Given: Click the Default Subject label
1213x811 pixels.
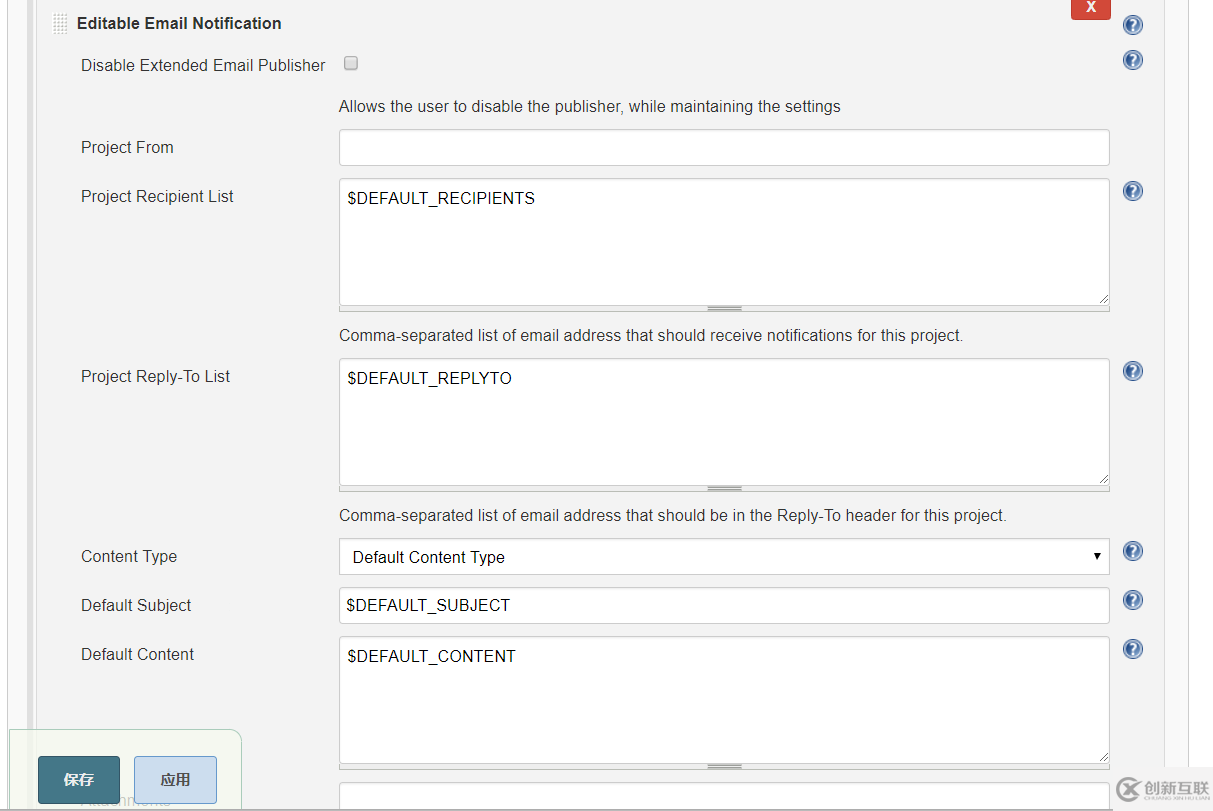Looking at the screenshot, I should pyautogui.click(x=136, y=605).
